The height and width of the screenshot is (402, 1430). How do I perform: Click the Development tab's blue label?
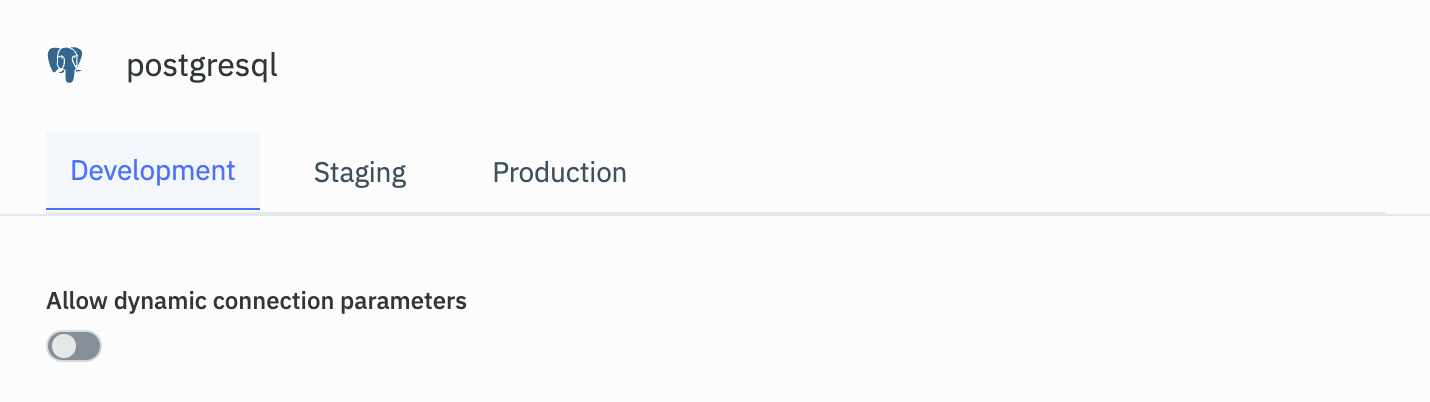tap(153, 171)
